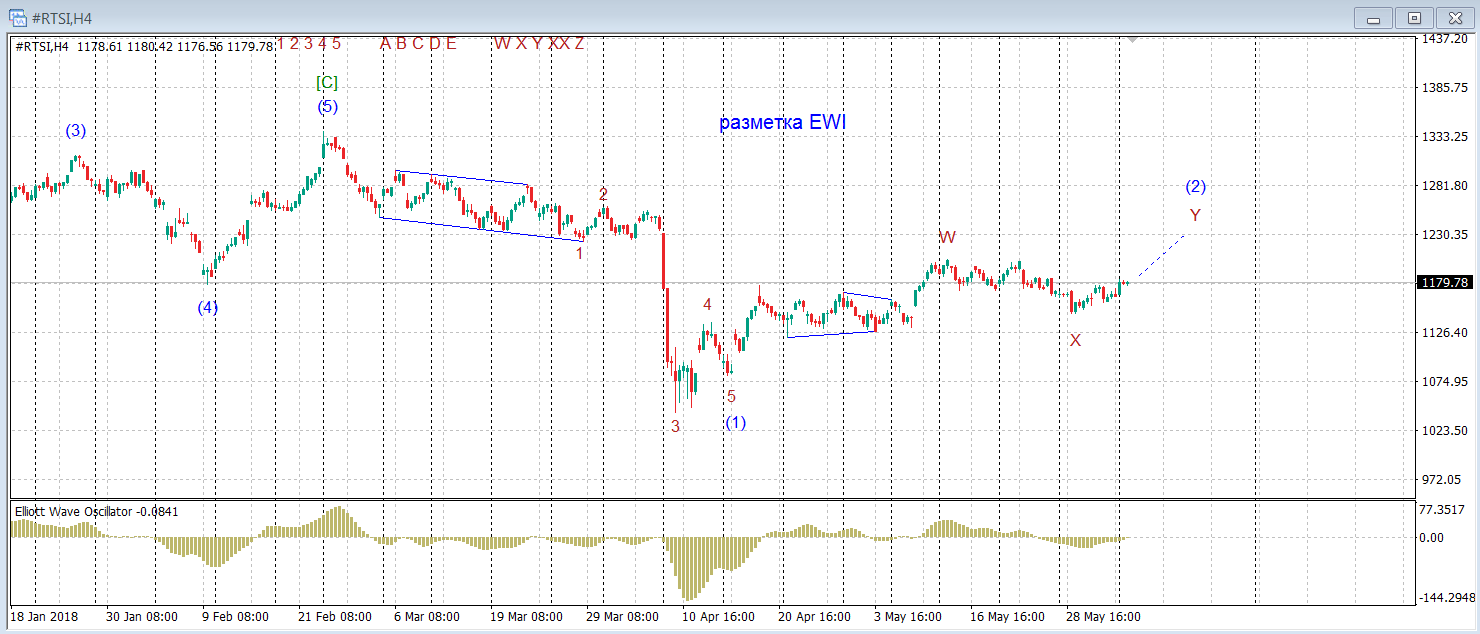This screenshot has width=1480, height=634.
Task: Click the '20 Apr 16:00' time axis label
Action: click(x=815, y=617)
